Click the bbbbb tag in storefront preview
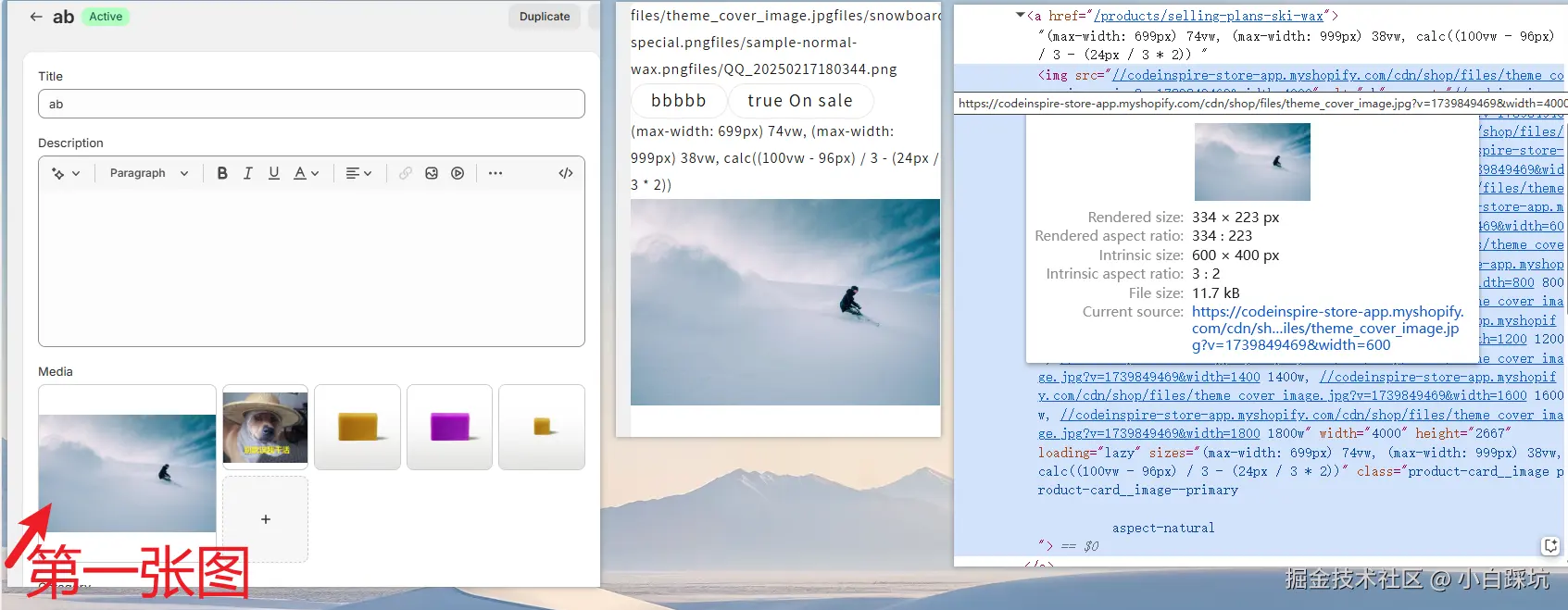1568x610 pixels. (x=679, y=101)
